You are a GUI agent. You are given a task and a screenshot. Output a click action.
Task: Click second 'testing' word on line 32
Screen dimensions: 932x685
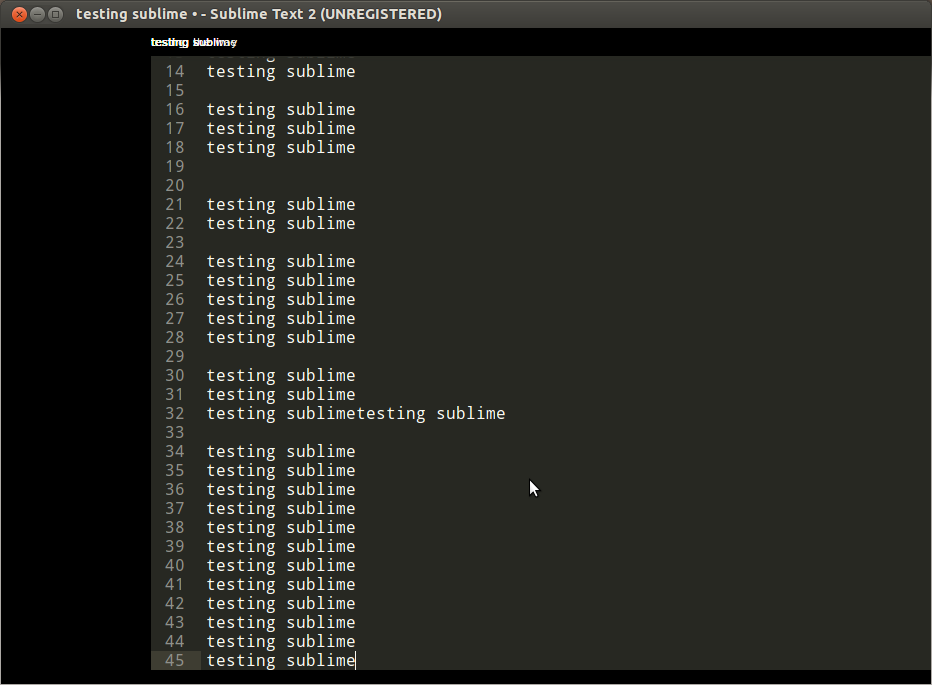(x=391, y=414)
